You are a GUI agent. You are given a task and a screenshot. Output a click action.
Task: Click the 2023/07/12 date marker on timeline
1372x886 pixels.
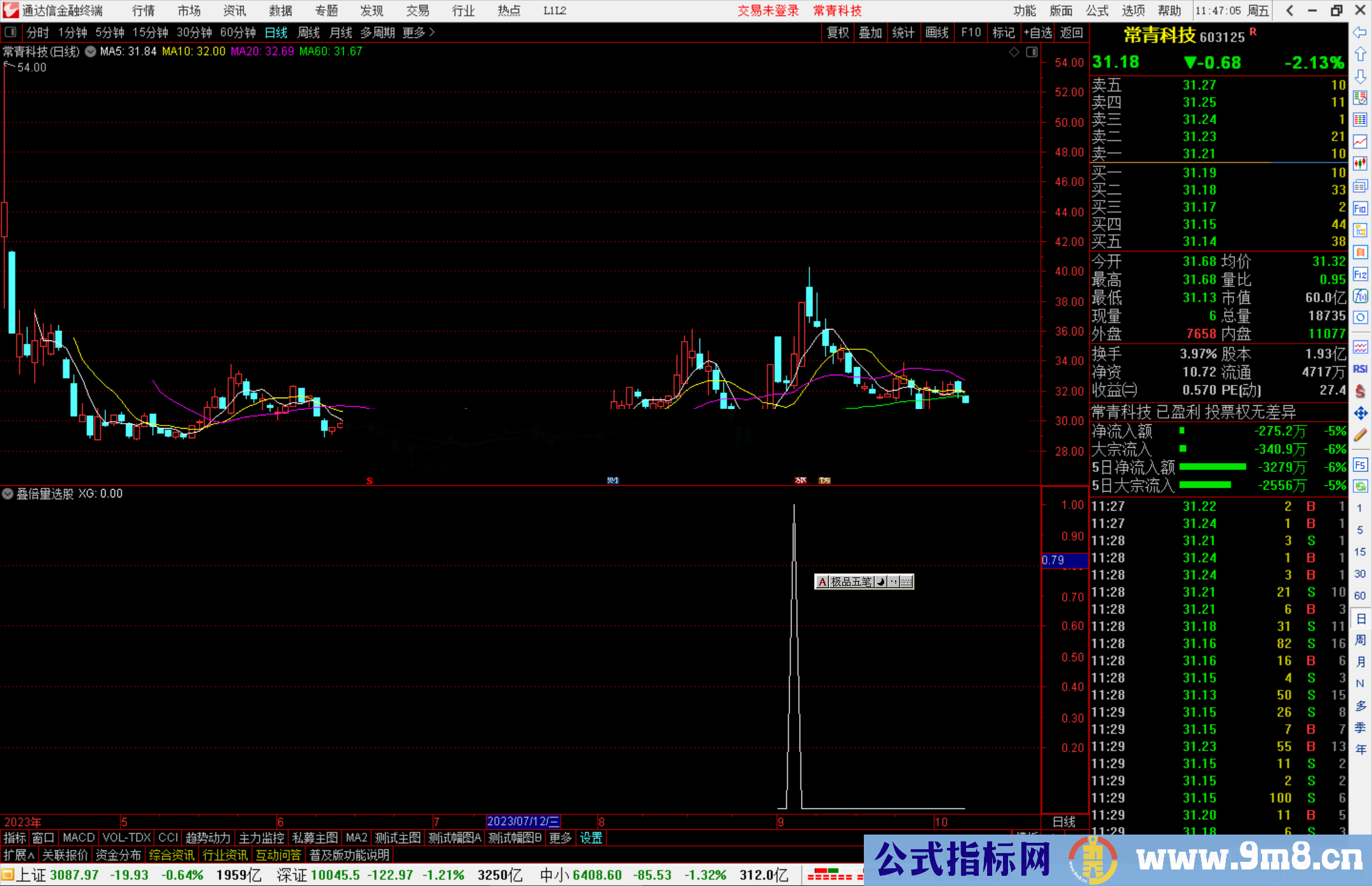point(523,821)
